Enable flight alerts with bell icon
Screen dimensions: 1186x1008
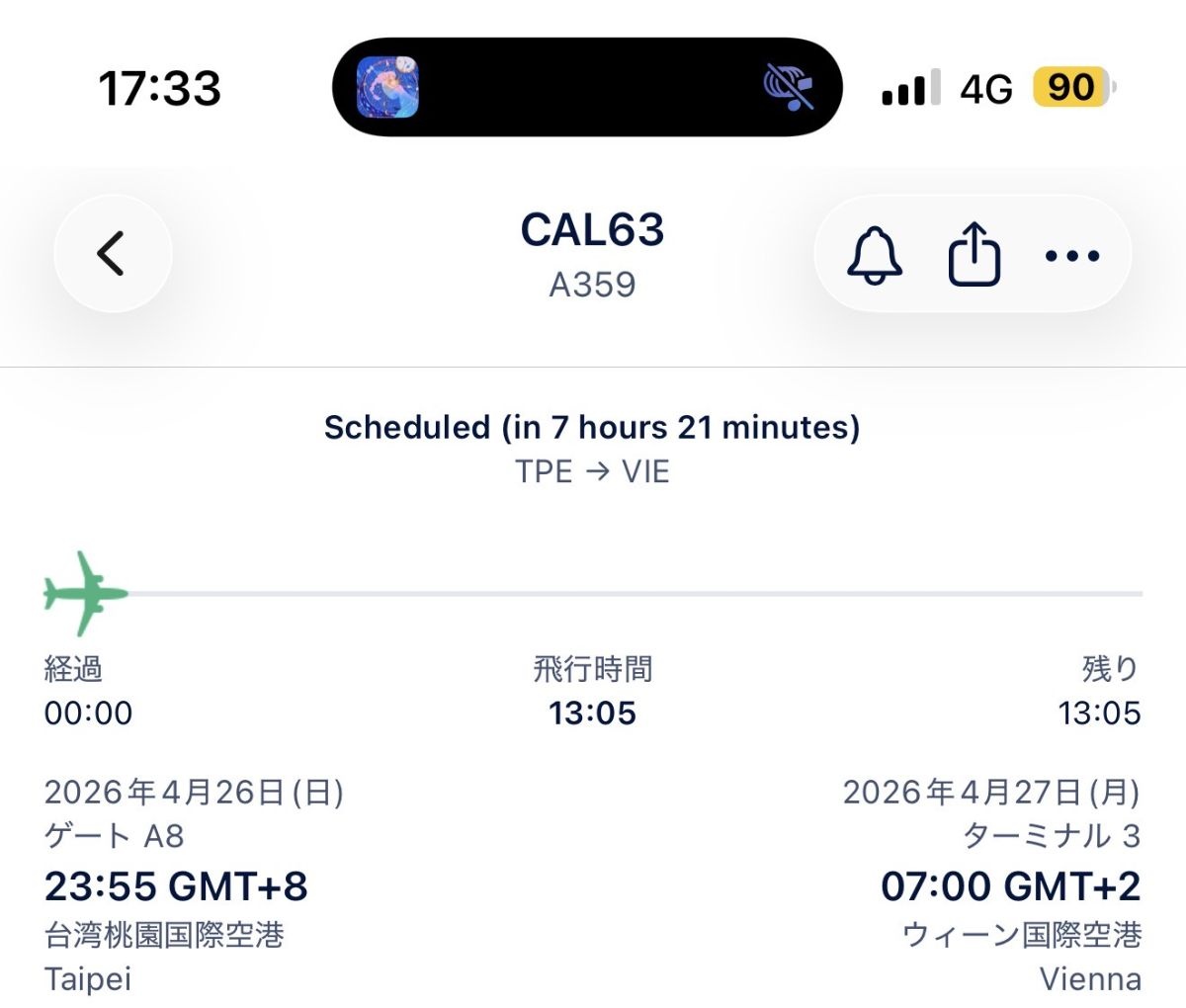point(875,255)
